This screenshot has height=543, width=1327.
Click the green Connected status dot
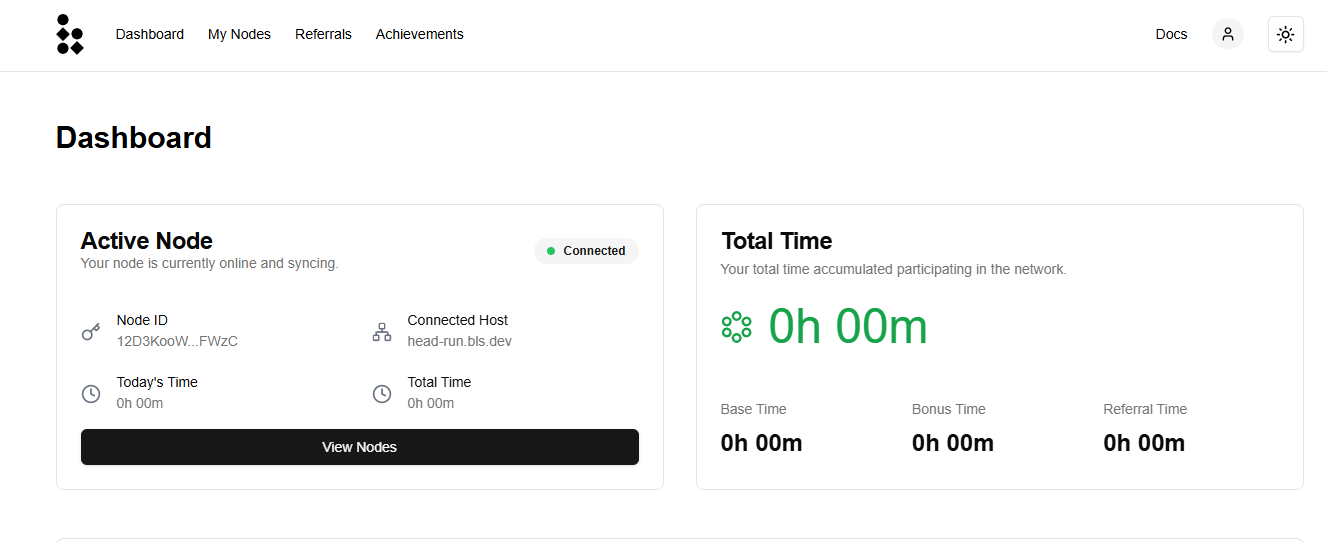[551, 251]
